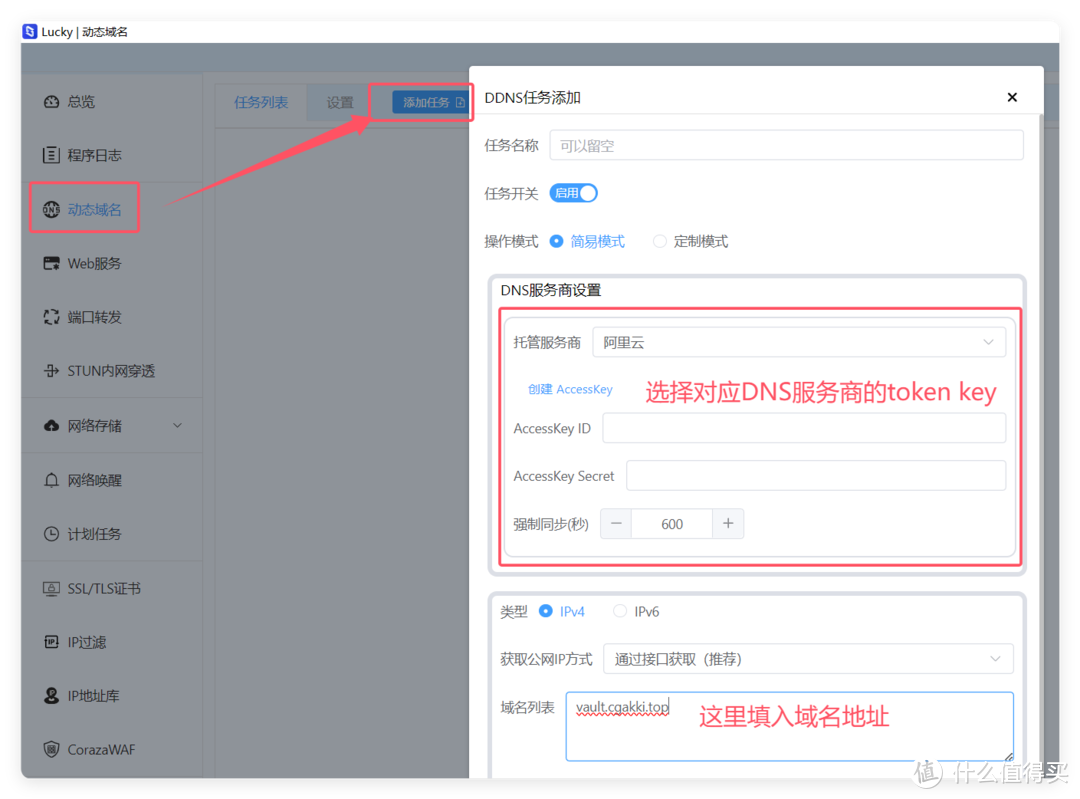Open the 创建 AccessKey link
The image size is (1080, 799).
coord(570,389)
